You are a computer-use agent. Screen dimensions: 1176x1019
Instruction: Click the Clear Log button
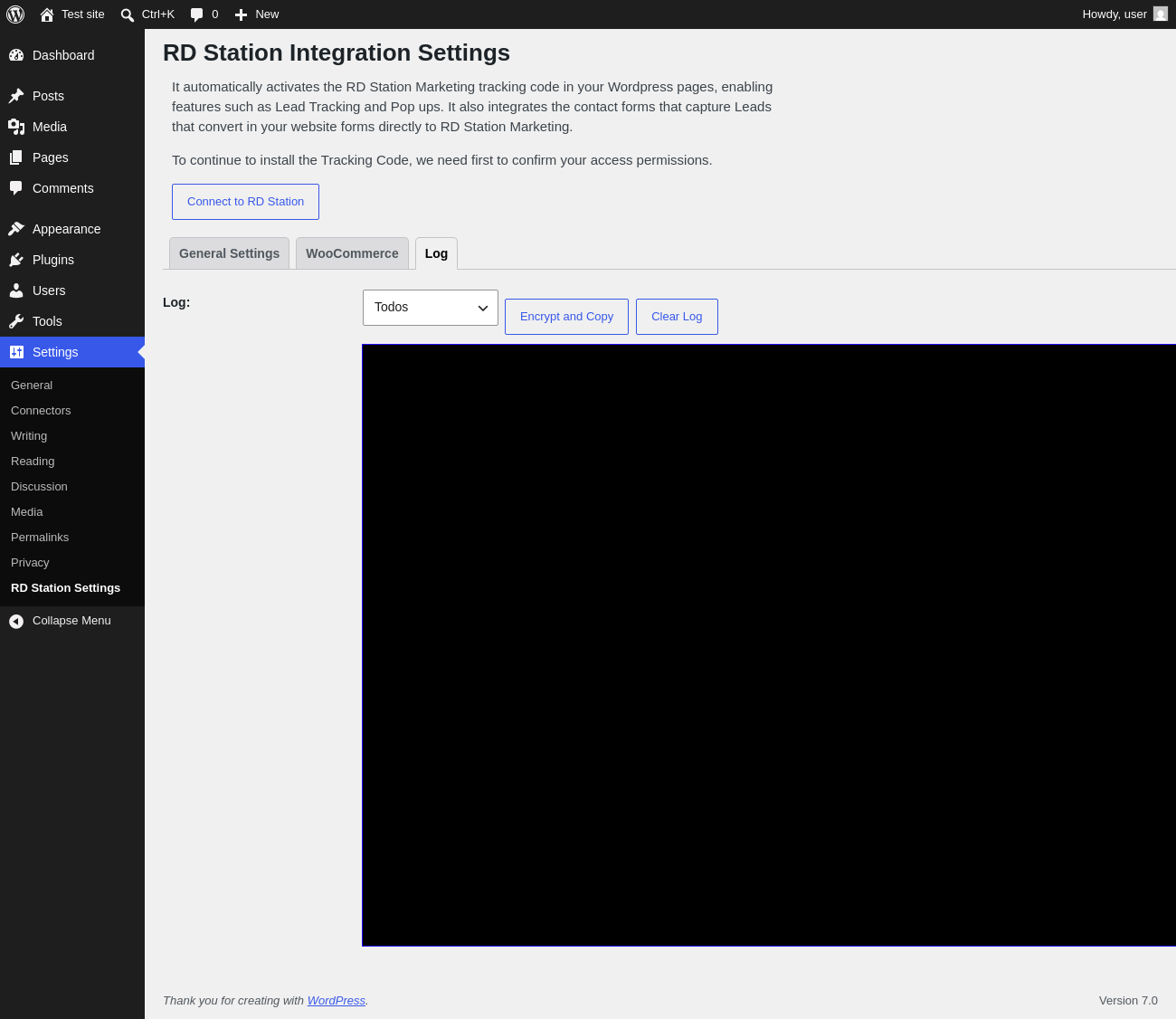(x=677, y=317)
